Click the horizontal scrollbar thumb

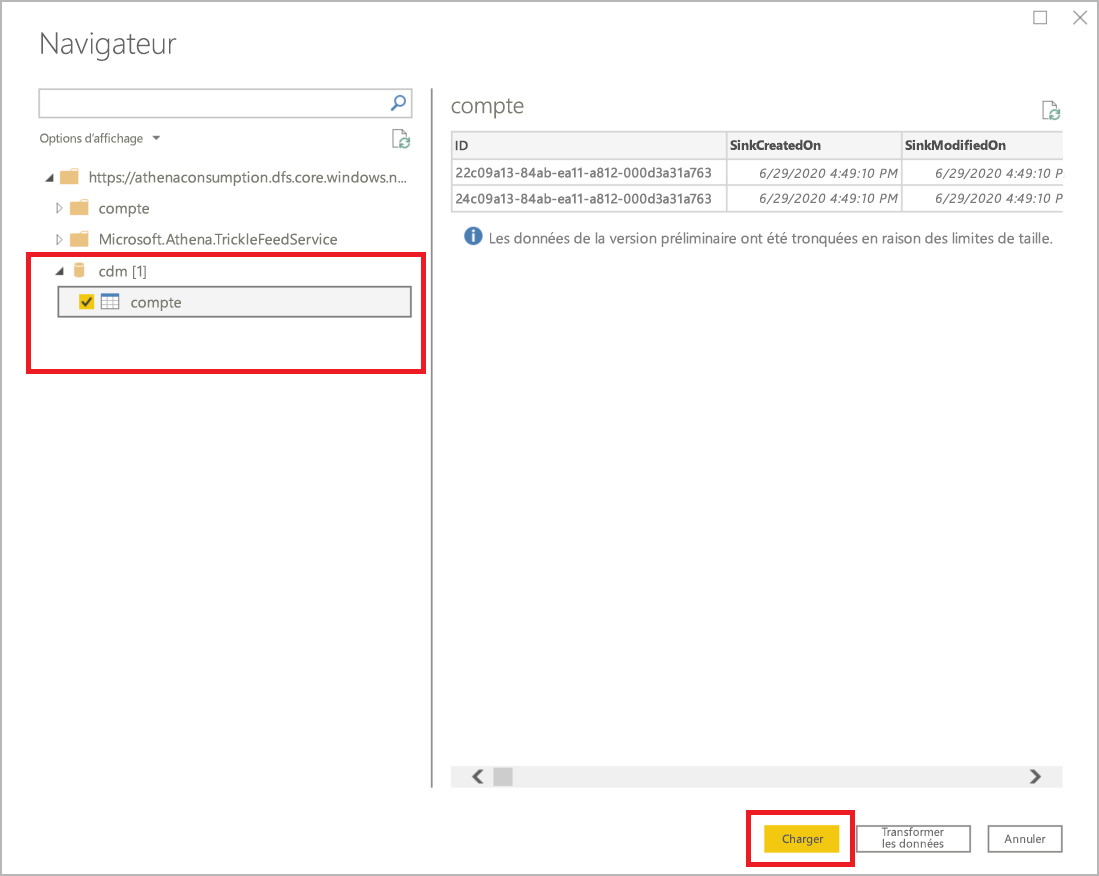(503, 776)
